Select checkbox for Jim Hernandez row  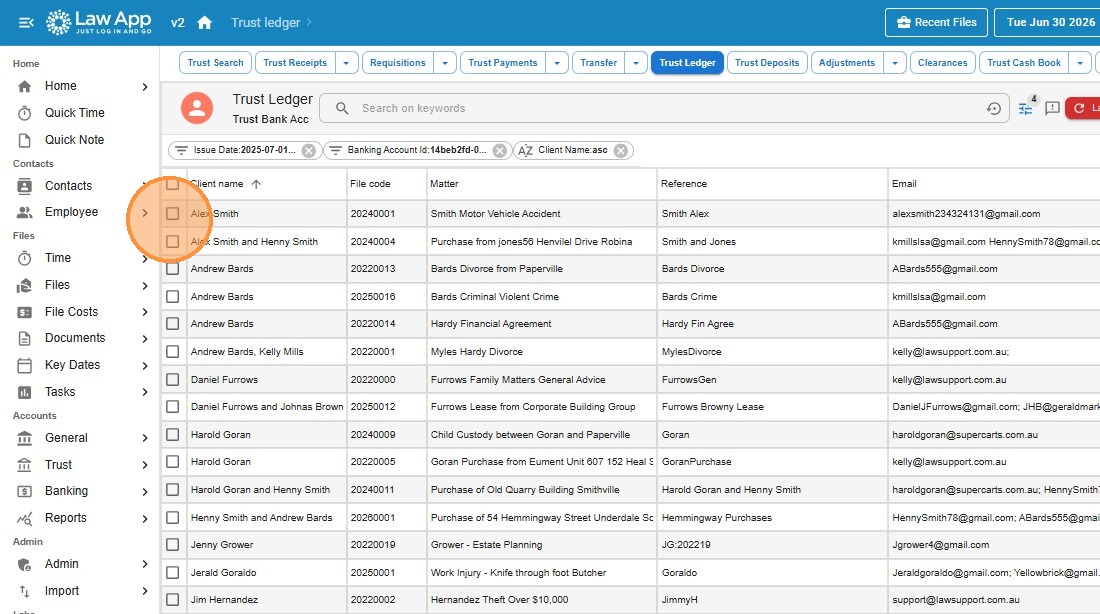pyautogui.click(x=173, y=600)
